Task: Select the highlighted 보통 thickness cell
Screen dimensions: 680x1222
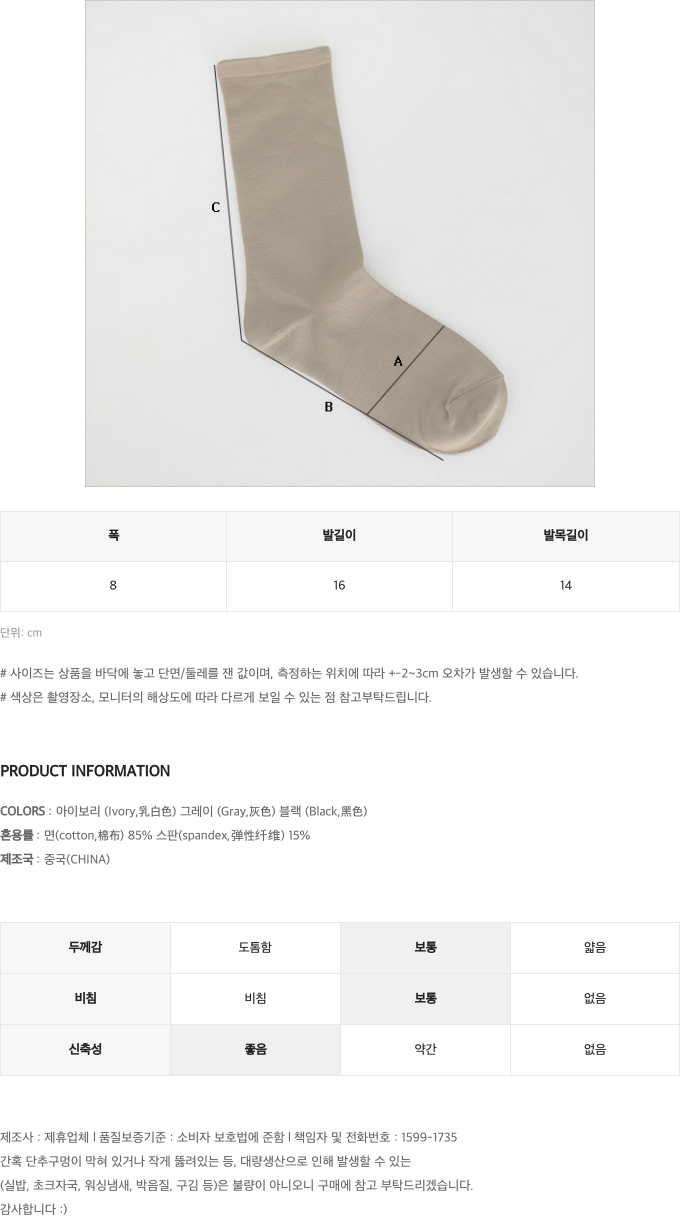Action: click(425, 948)
